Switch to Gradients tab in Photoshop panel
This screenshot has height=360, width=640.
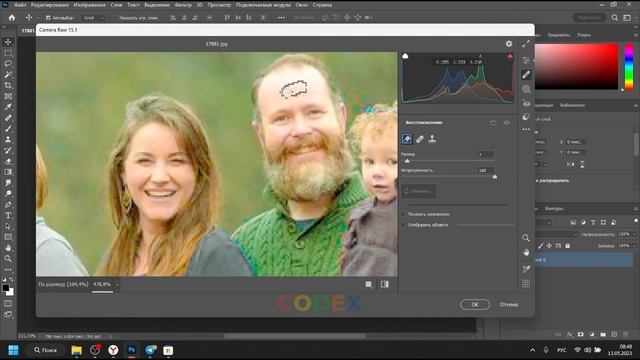[x=558, y=35]
